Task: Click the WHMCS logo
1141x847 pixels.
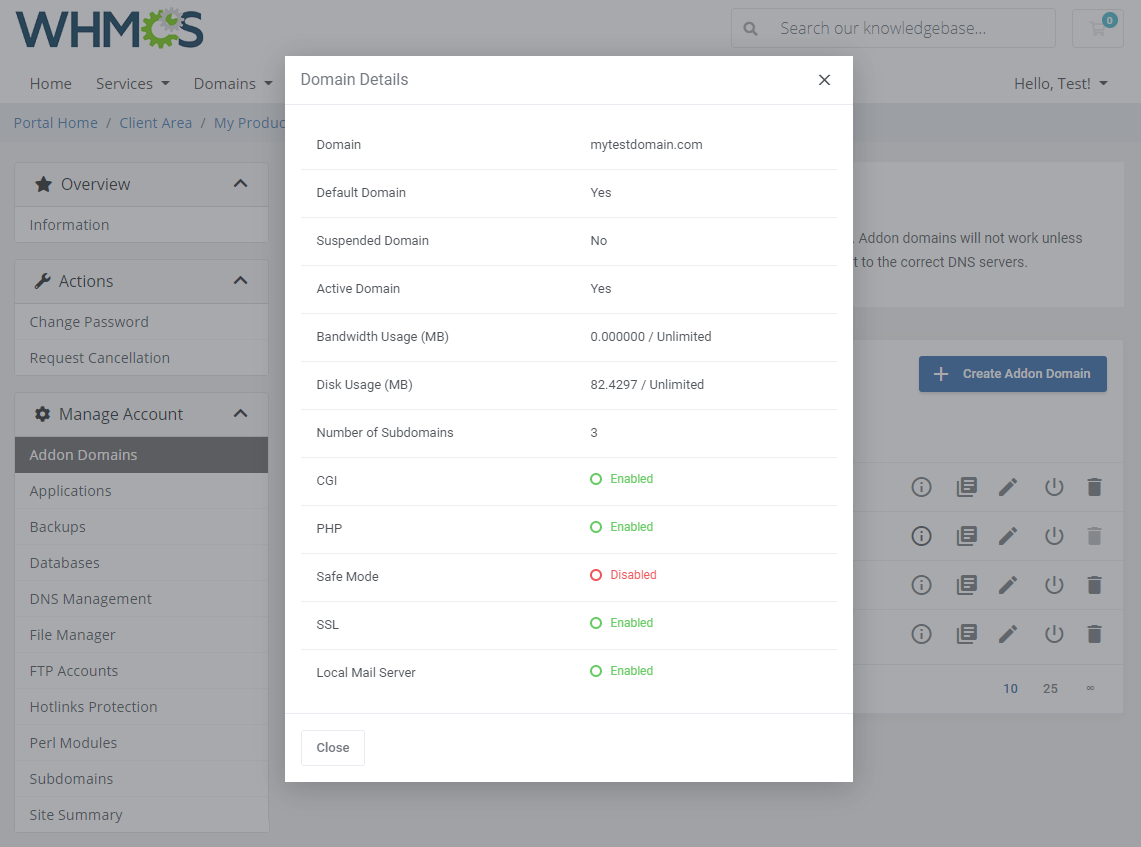Action: pos(110,29)
